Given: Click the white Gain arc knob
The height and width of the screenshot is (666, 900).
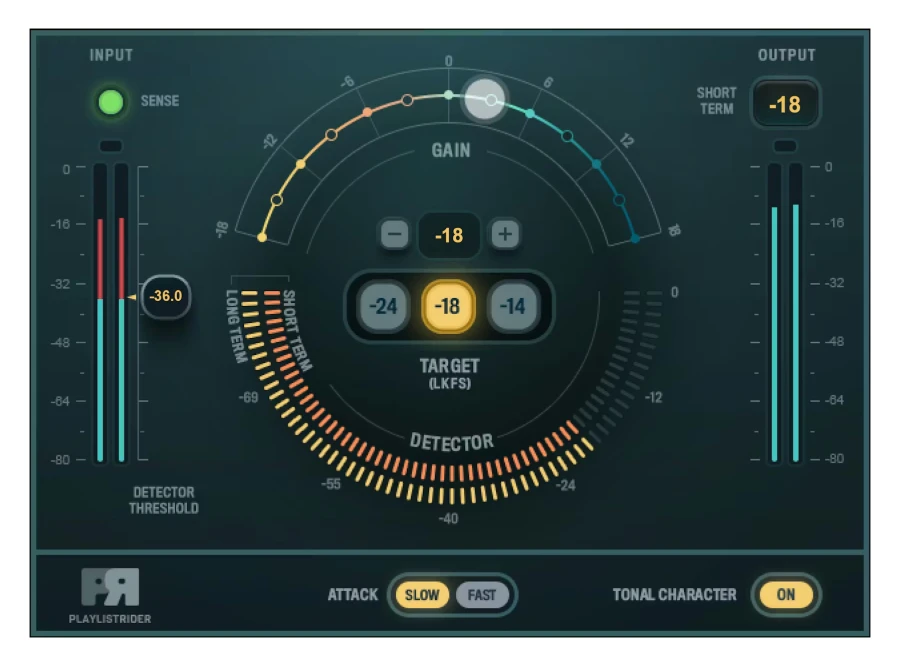Looking at the screenshot, I should click(485, 100).
